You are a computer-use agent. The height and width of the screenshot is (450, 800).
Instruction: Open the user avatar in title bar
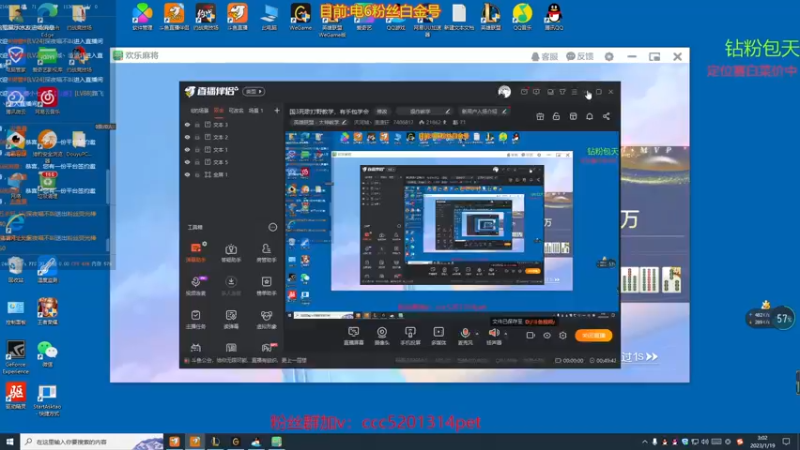(x=505, y=91)
